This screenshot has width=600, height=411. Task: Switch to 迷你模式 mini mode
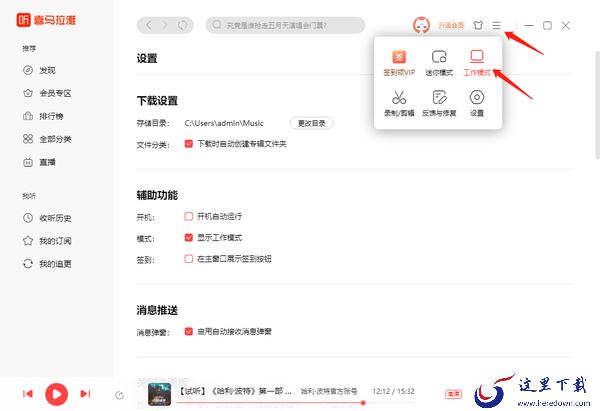click(x=439, y=63)
